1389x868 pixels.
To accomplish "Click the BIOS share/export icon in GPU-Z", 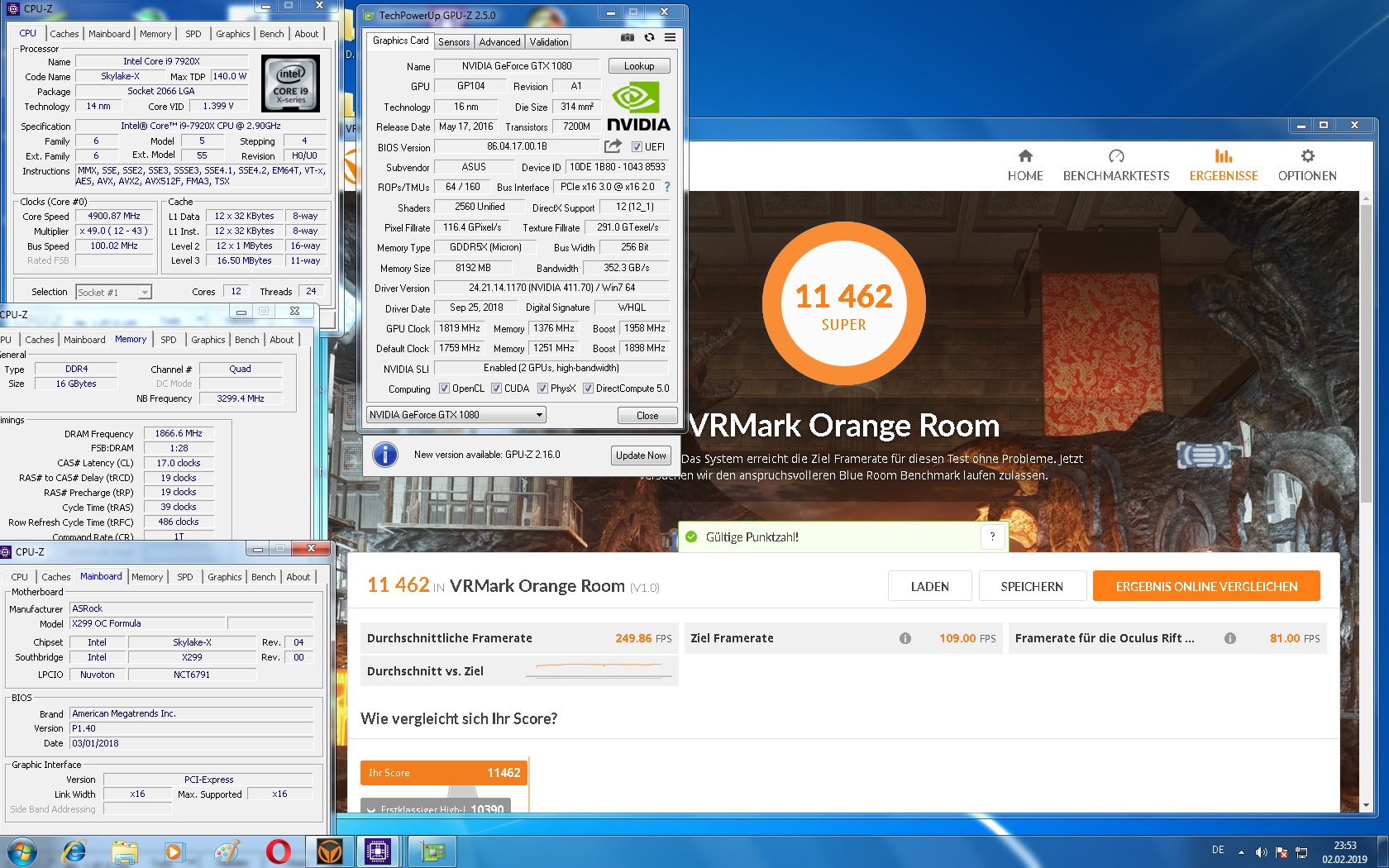I will click(x=613, y=146).
